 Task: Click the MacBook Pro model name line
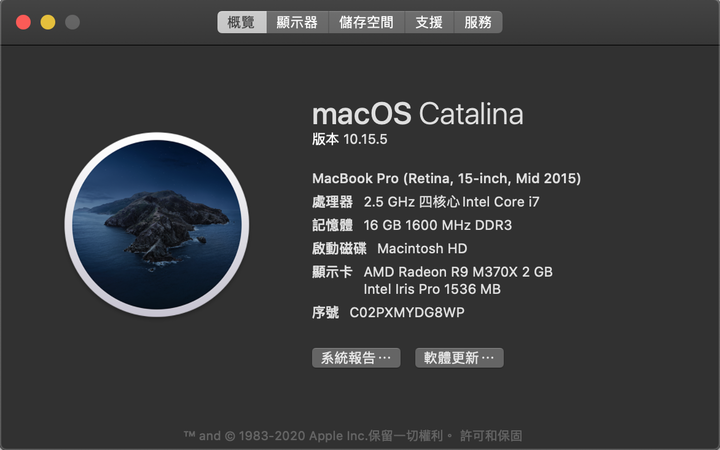click(446, 178)
